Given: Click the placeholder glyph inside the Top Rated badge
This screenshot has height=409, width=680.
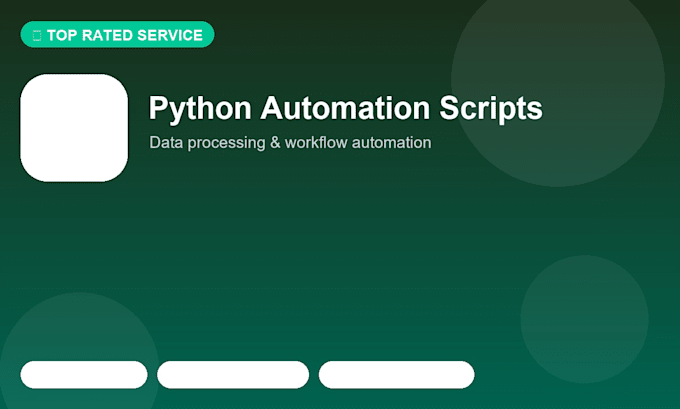Looking at the screenshot, I should [x=37, y=36].
